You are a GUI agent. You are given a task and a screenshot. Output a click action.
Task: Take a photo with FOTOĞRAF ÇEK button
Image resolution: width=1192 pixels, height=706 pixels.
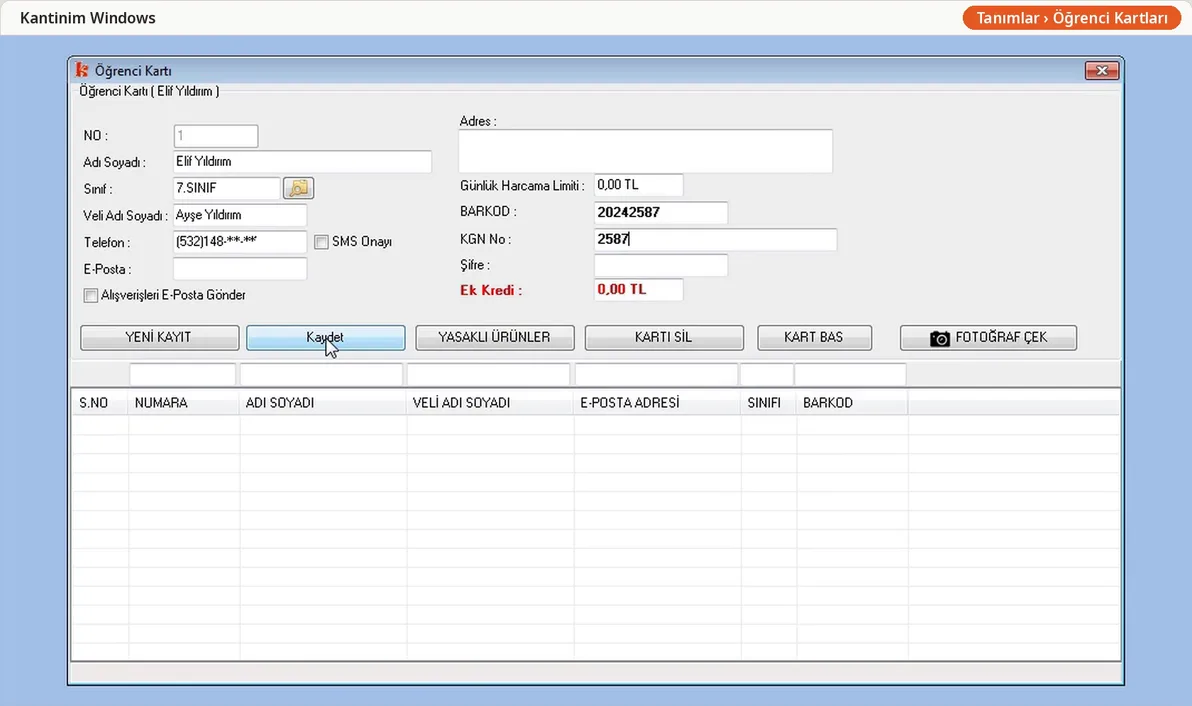coord(988,337)
